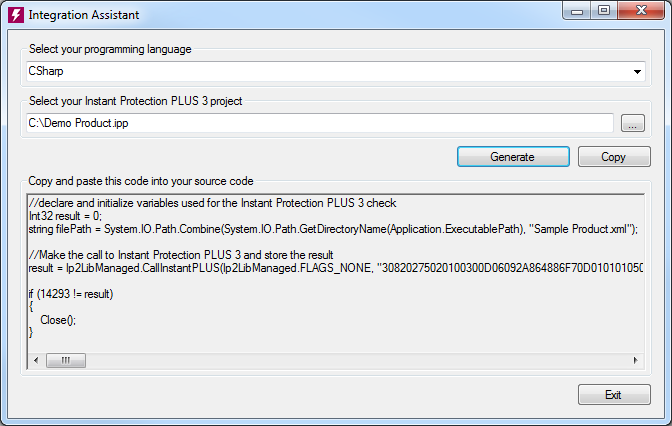Click the line 'Int32 result = 0;'
Screen dimensions: 672x426
(x=65, y=216)
